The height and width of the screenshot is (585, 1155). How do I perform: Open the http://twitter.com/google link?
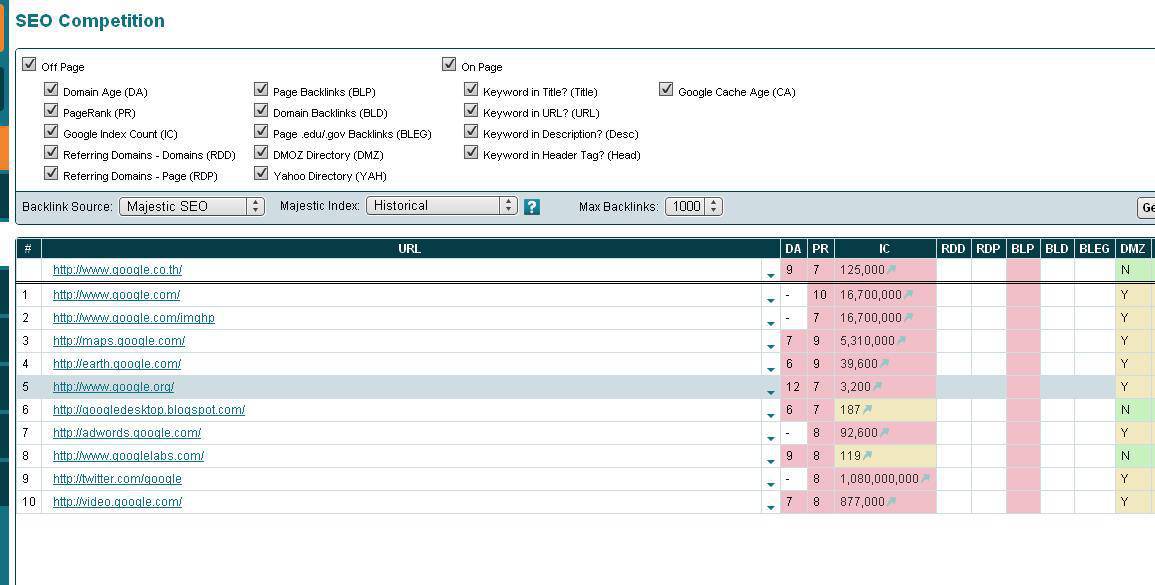coord(118,478)
